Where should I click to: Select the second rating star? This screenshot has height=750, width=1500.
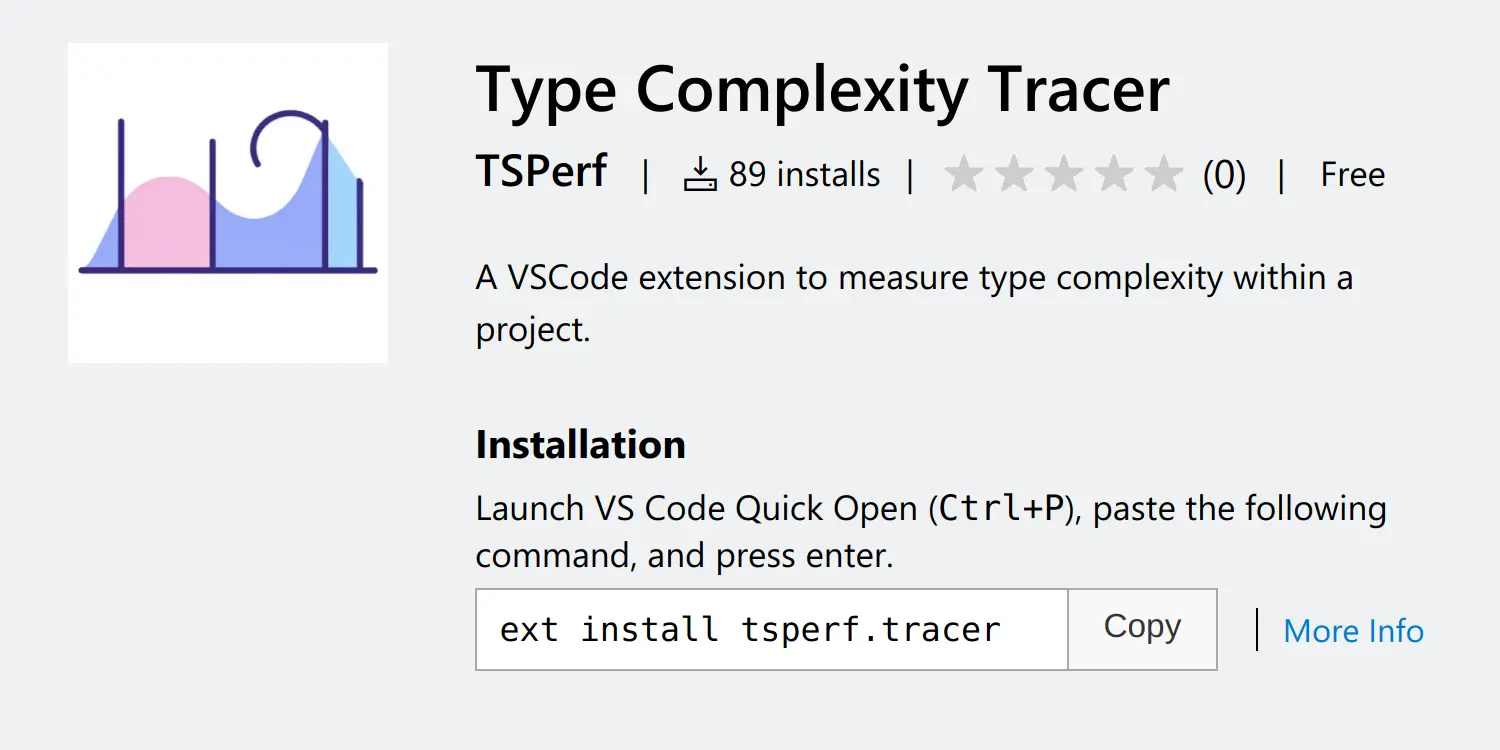tap(1015, 172)
